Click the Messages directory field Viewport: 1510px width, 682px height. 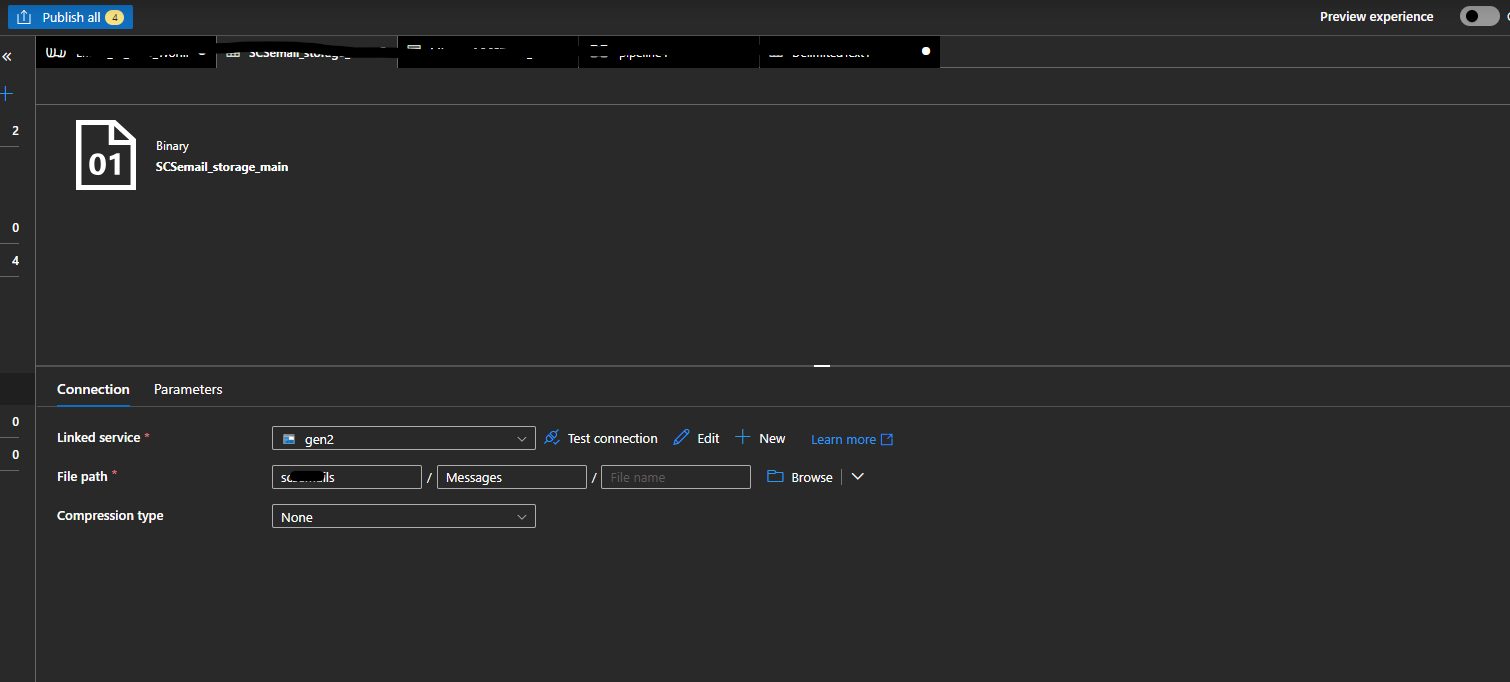pyautogui.click(x=511, y=477)
